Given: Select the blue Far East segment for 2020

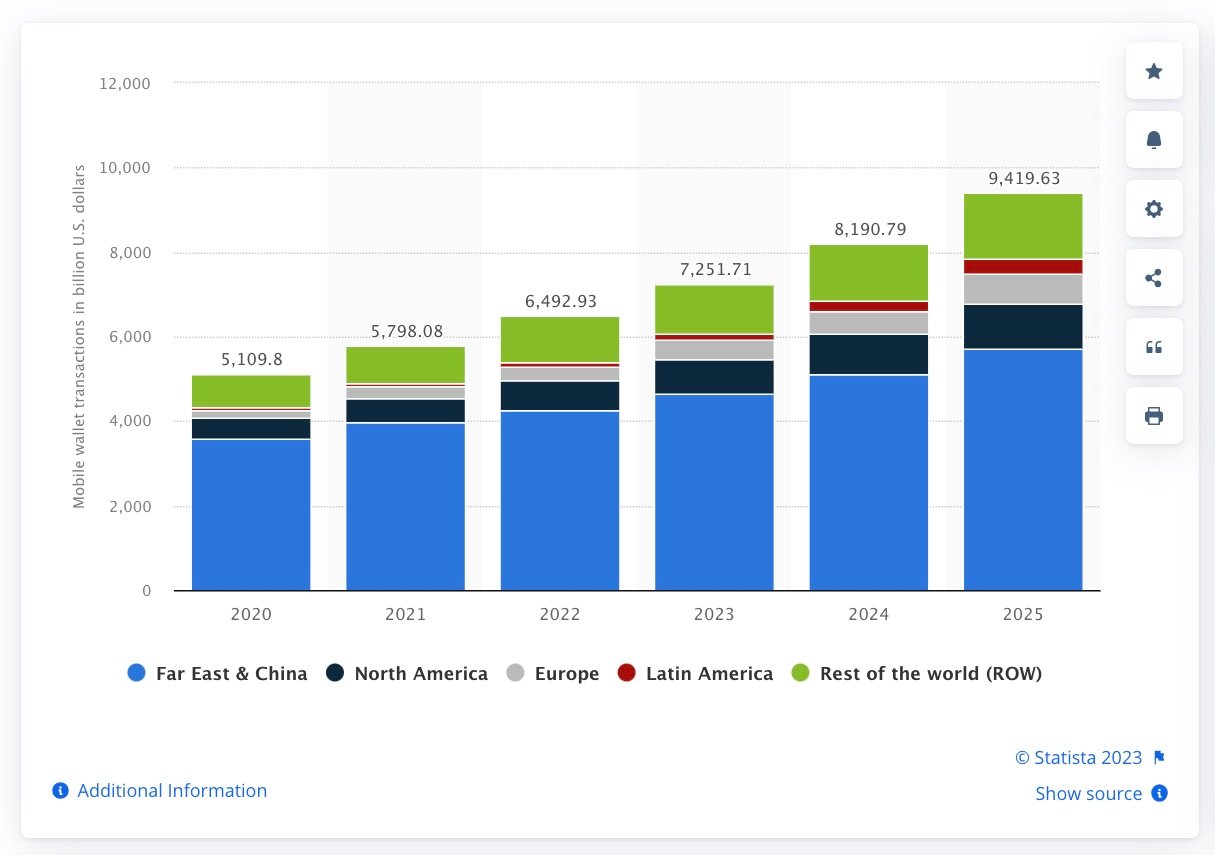Looking at the screenshot, I should pyautogui.click(x=251, y=515).
